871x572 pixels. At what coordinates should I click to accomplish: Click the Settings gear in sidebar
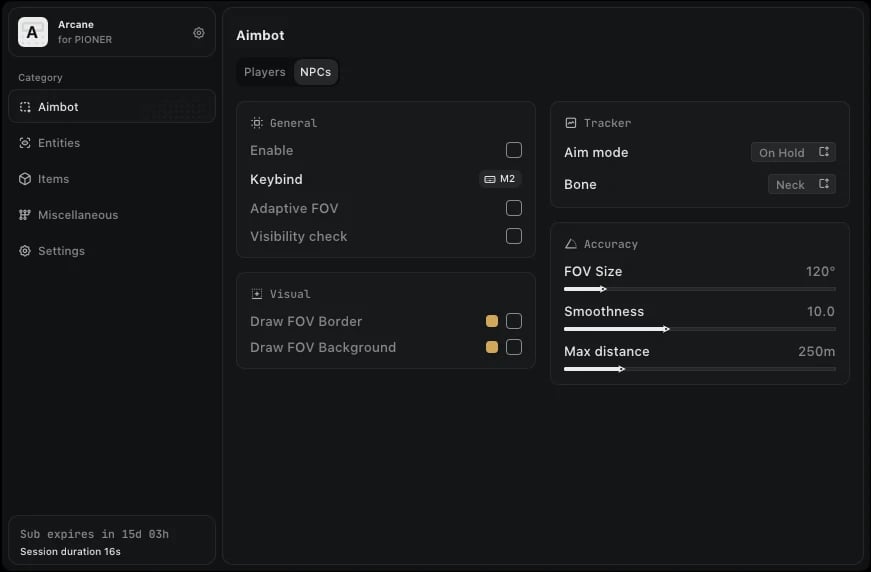25,251
